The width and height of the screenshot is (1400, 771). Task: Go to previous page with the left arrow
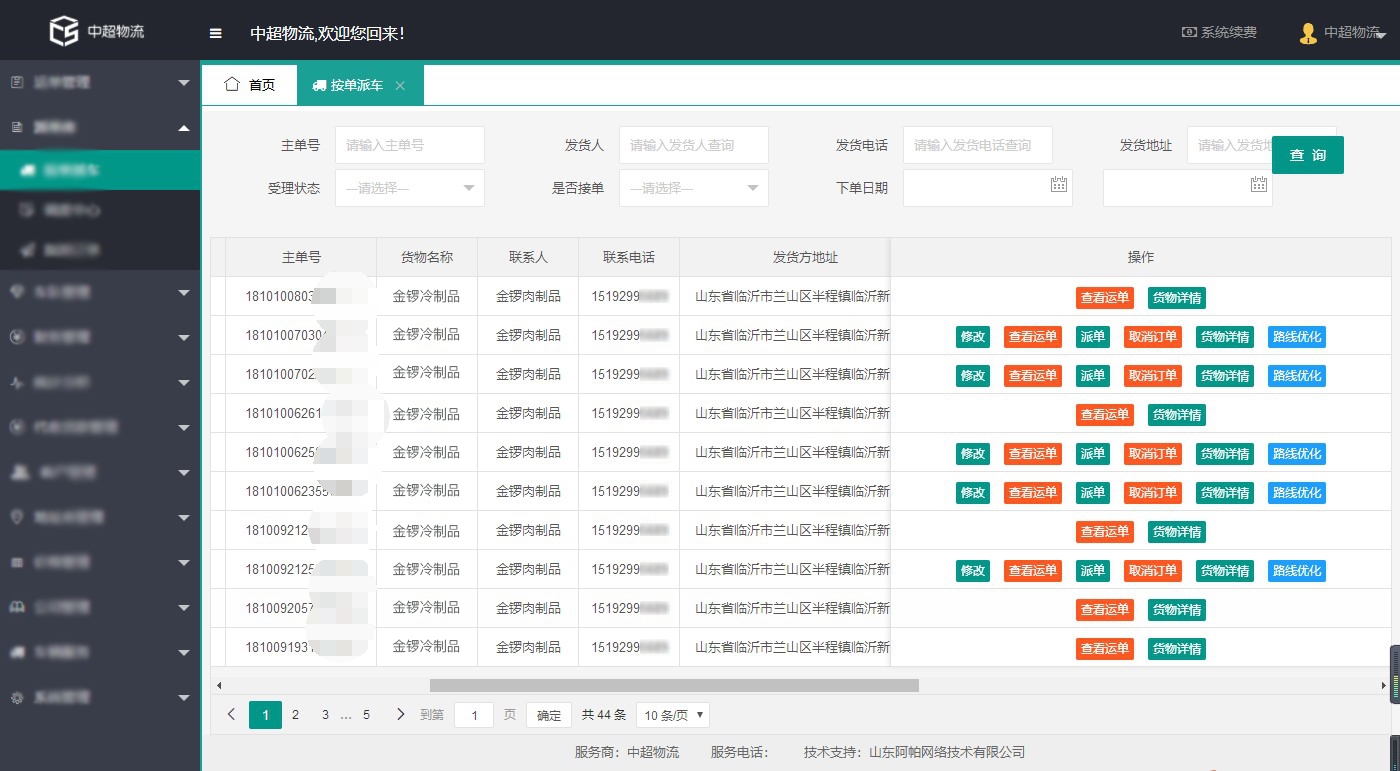pyautogui.click(x=231, y=714)
